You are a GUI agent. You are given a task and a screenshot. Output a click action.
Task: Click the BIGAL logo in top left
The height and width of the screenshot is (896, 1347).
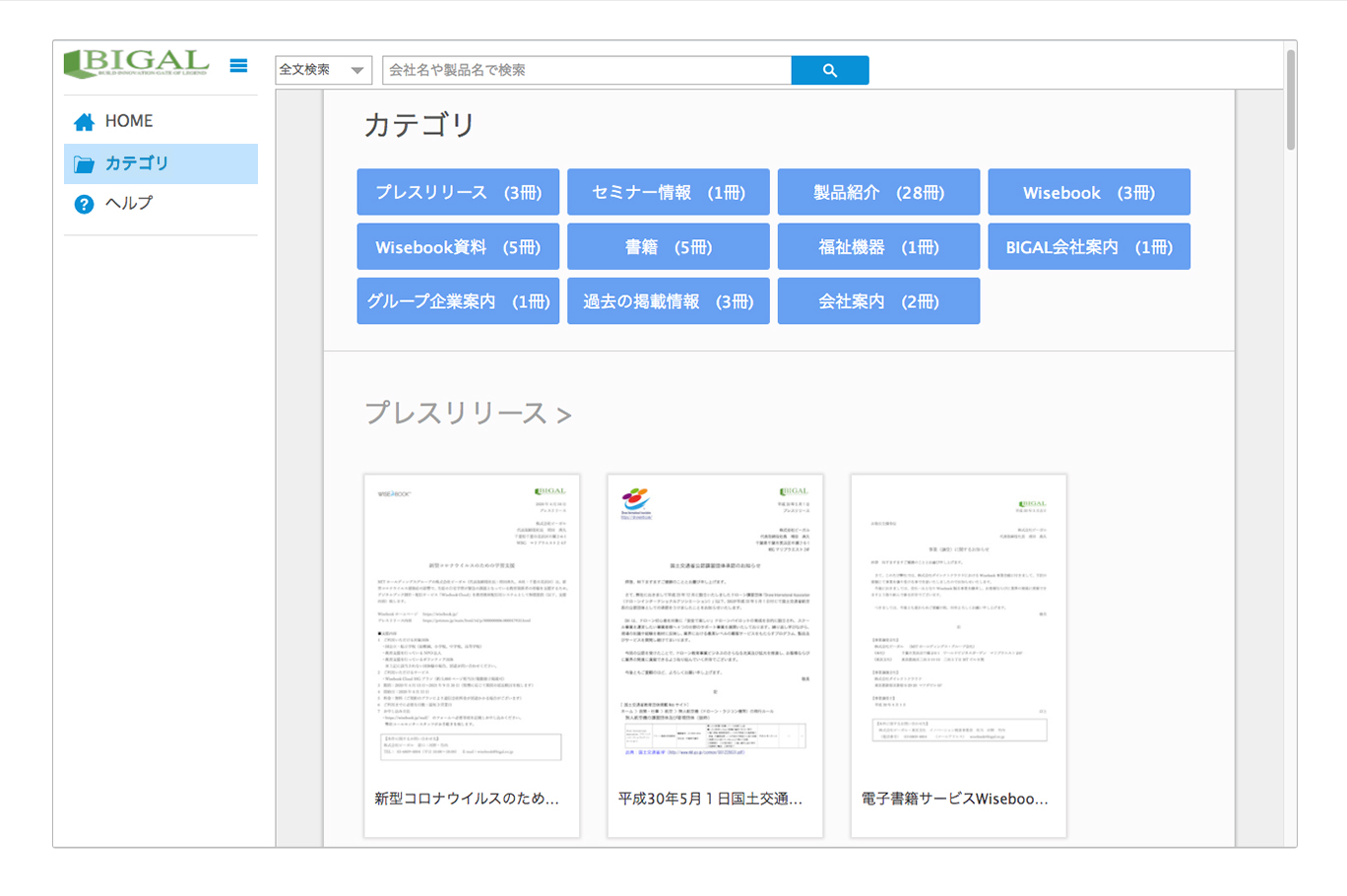point(135,63)
